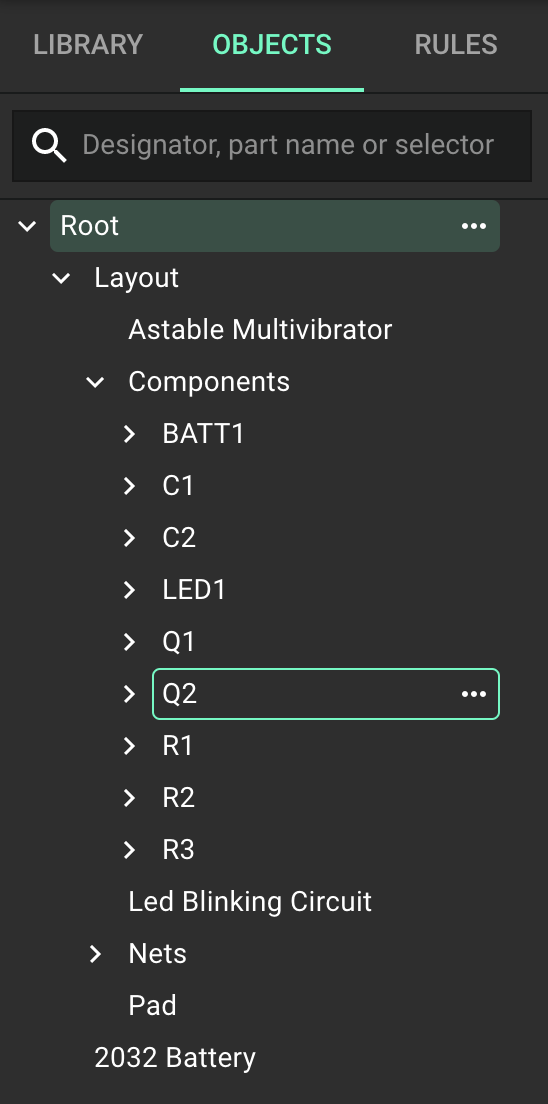Expand the LED1 component chevron
This screenshot has height=1104, width=548.
tap(129, 590)
